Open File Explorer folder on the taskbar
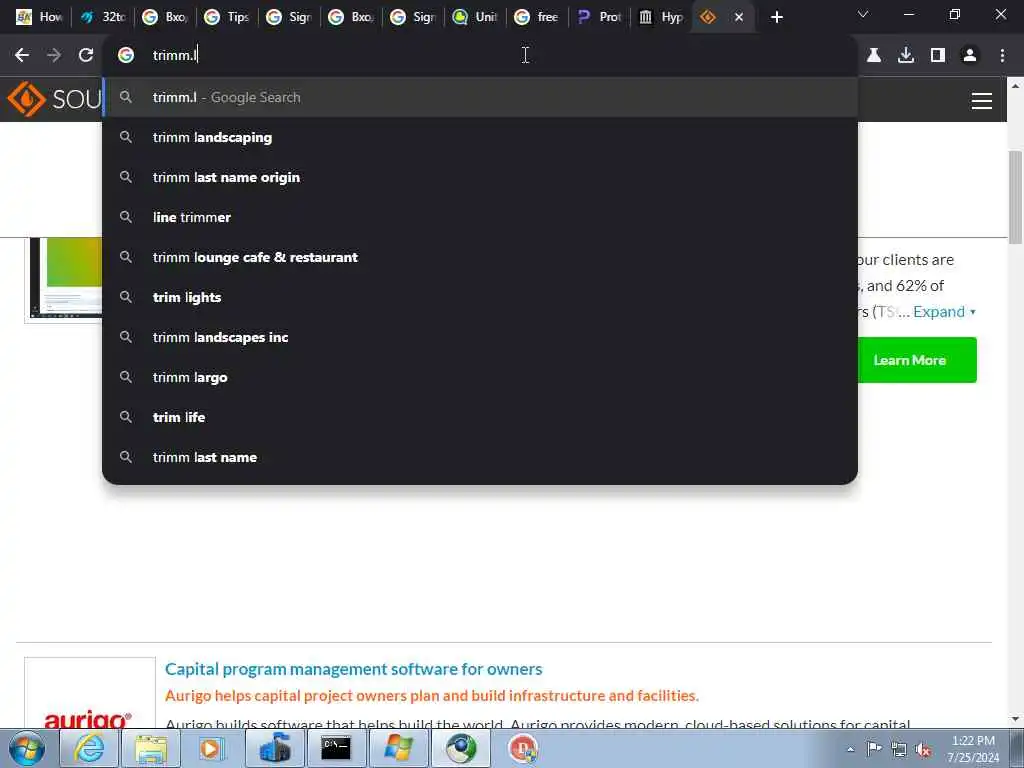Screen dimensions: 1024x768 click(151, 748)
